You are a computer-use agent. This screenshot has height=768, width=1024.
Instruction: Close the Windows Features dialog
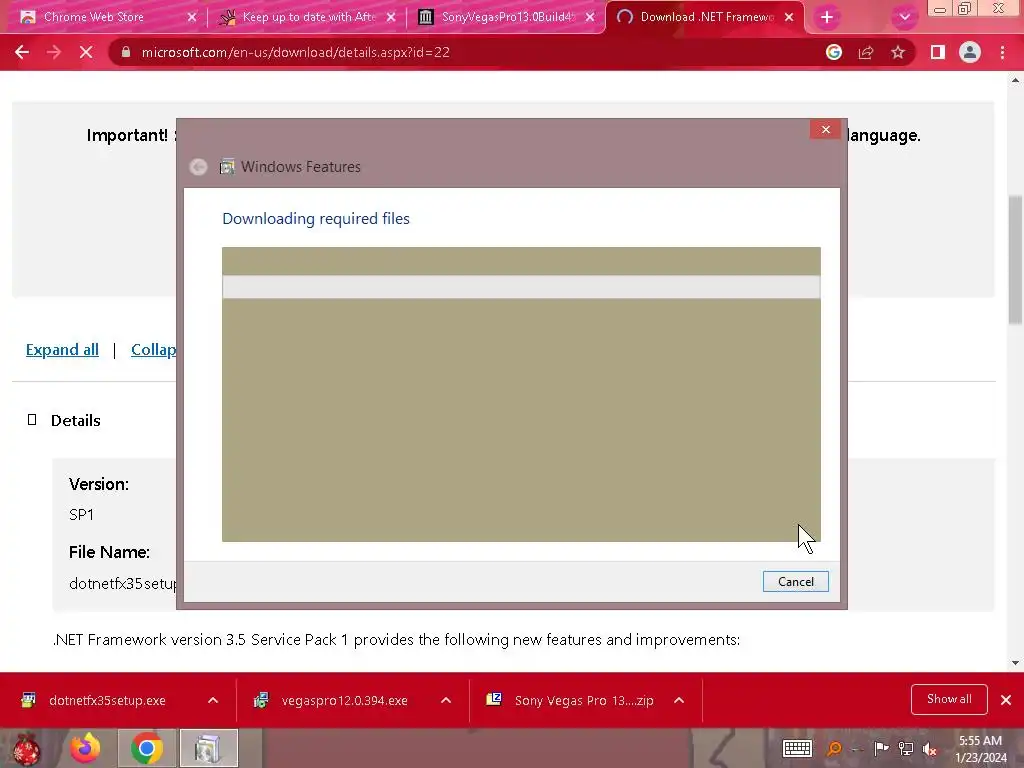click(x=825, y=129)
